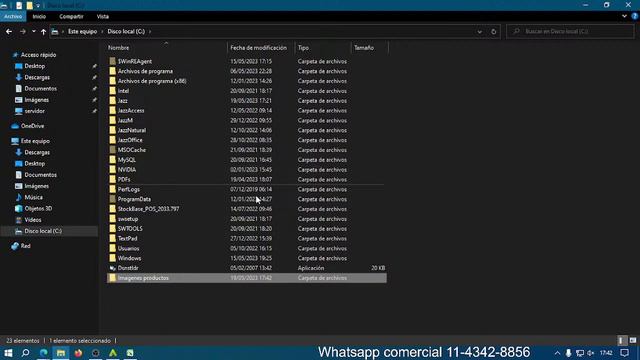Select Este equipo in the navigation pane
The image size is (640, 360).
35,141
